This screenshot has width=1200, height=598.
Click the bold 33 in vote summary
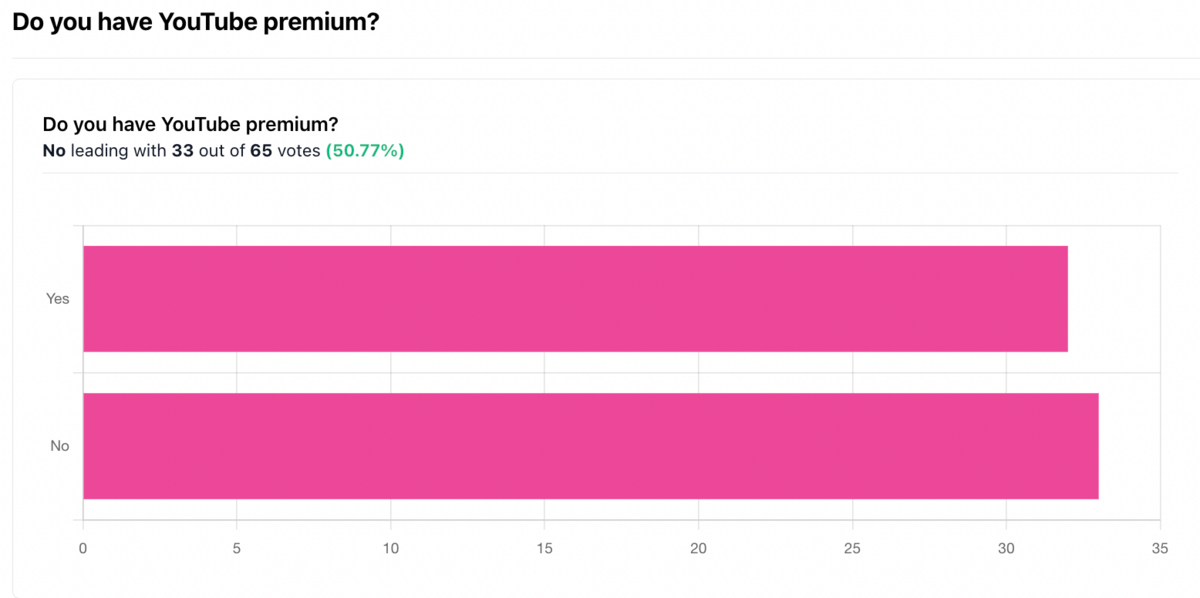183,151
